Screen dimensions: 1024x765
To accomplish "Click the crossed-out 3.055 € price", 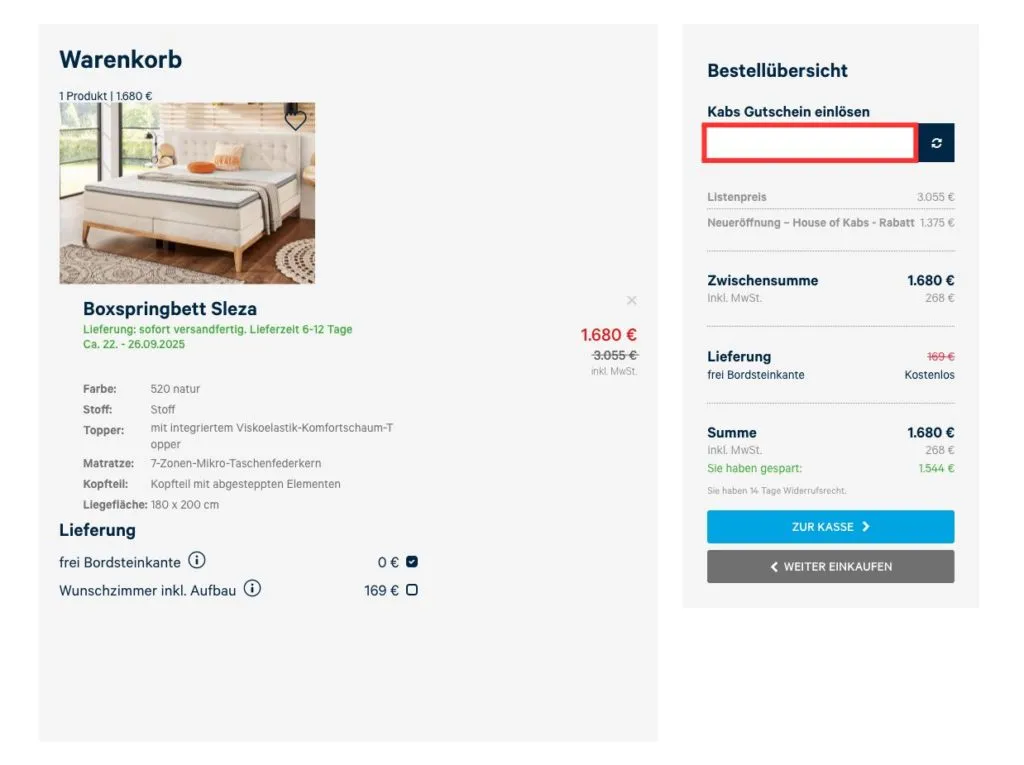I will [612, 355].
